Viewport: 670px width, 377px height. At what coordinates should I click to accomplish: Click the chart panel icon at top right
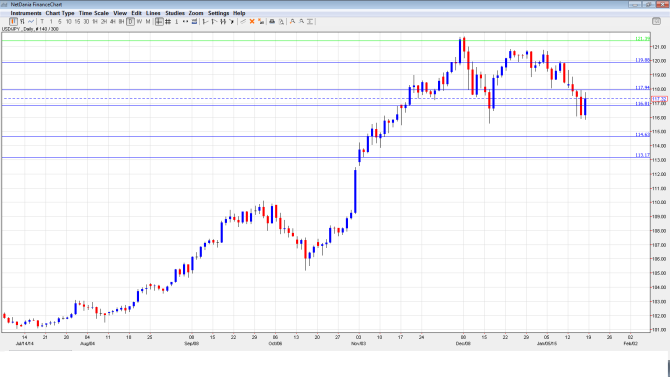pos(656,21)
